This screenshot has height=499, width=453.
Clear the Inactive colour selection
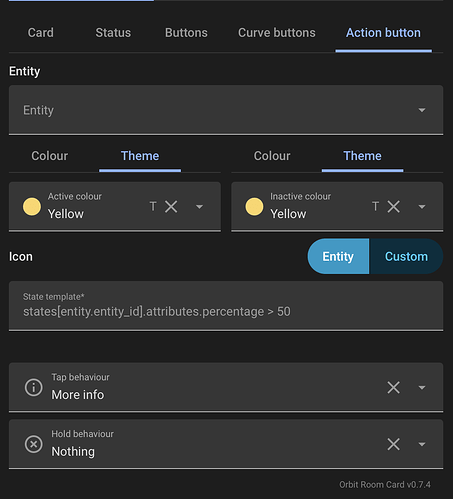[394, 207]
